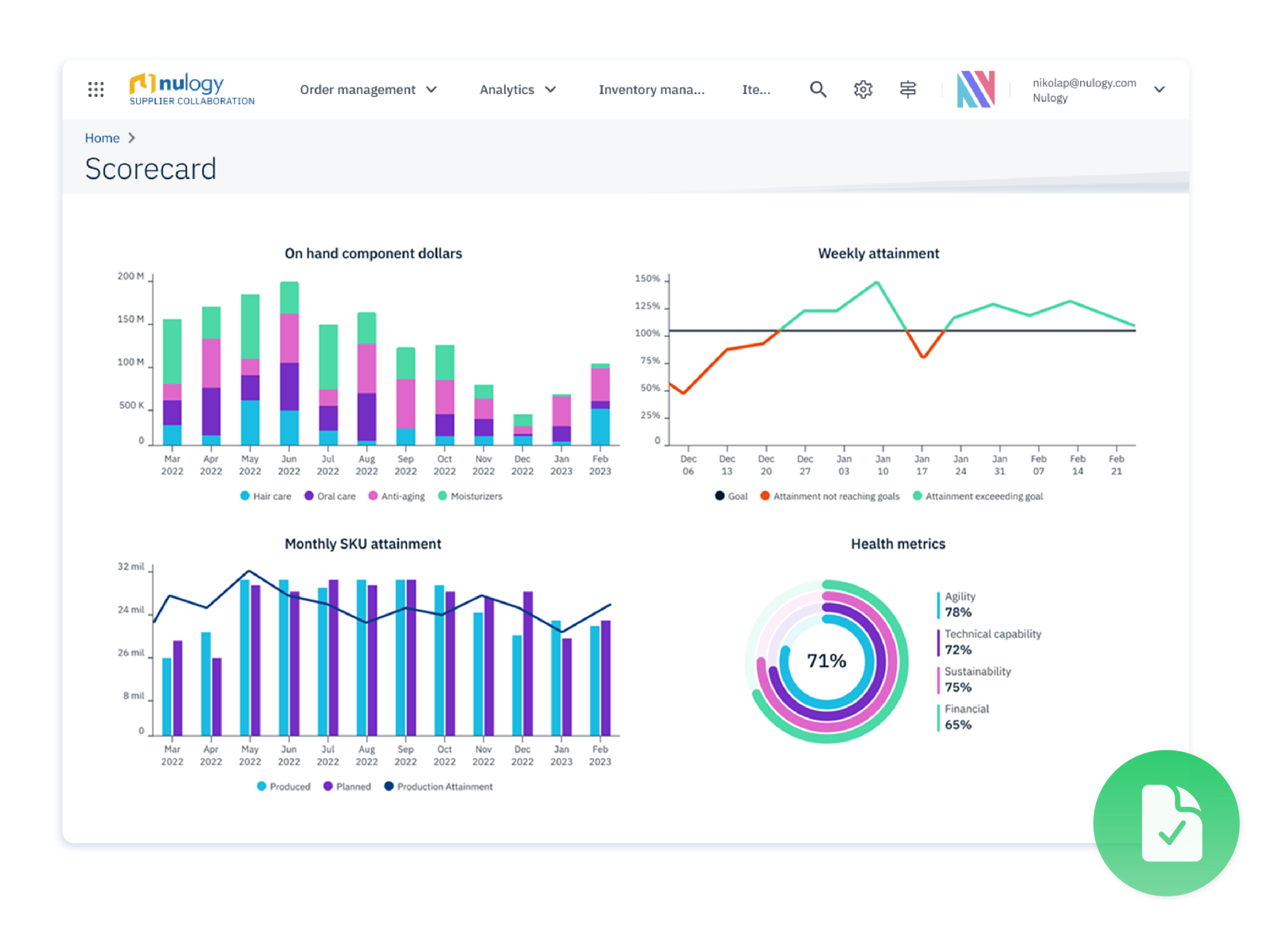Open the settings gear icon

[x=863, y=89]
